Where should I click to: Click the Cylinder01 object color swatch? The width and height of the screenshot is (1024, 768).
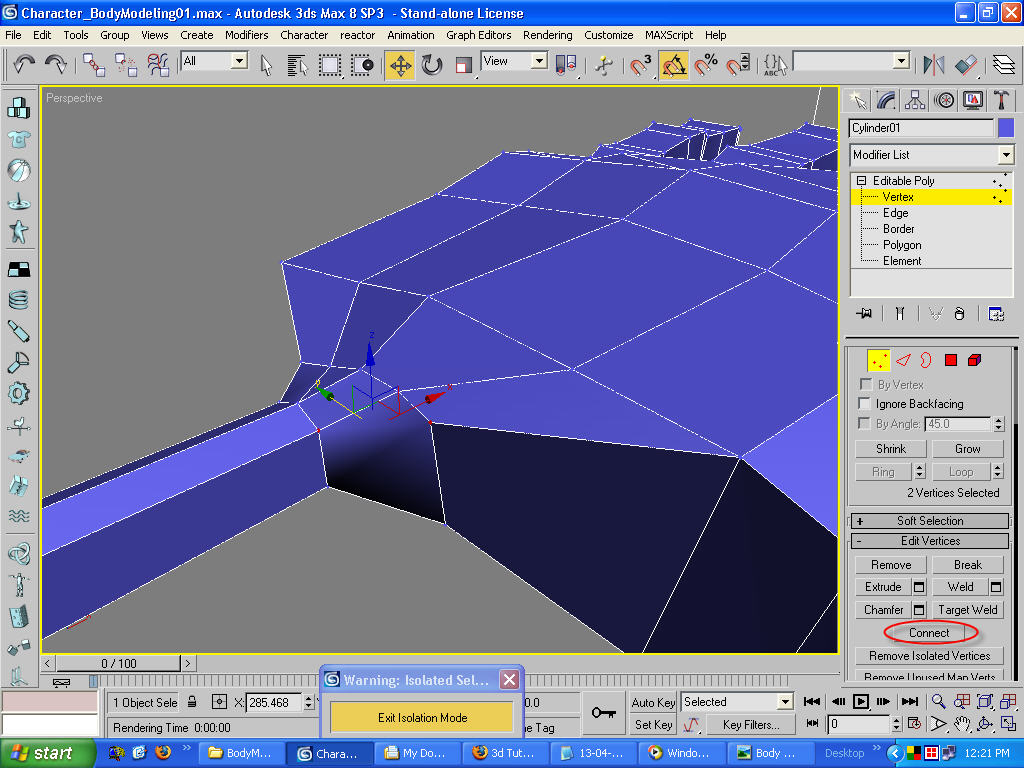(1006, 127)
